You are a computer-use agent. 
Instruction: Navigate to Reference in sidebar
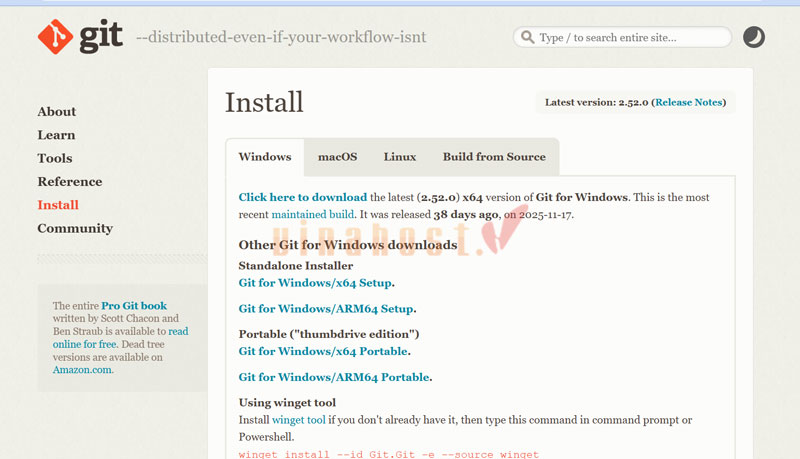click(x=70, y=182)
